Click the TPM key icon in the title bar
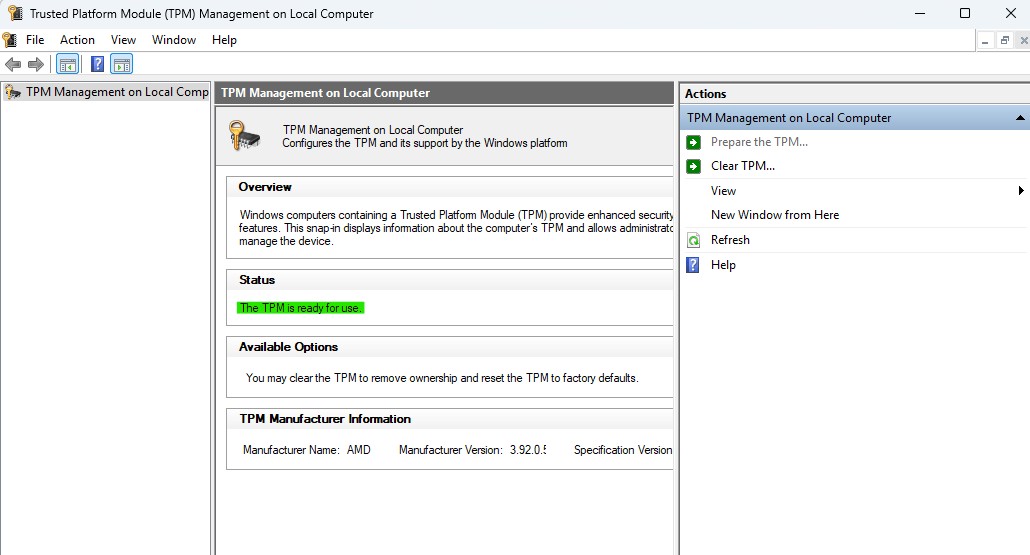The image size is (1030, 555). click(x=14, y=13)
